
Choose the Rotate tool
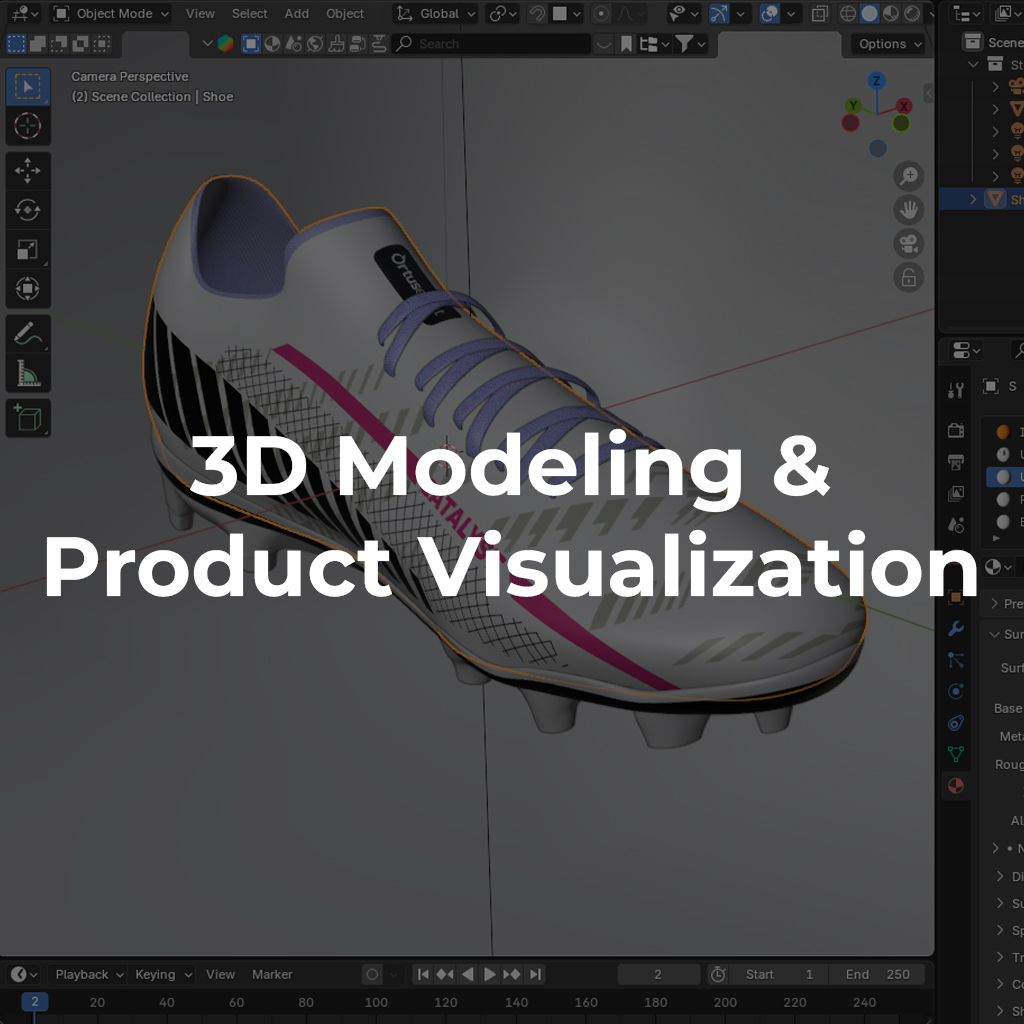tap(27, 210)
